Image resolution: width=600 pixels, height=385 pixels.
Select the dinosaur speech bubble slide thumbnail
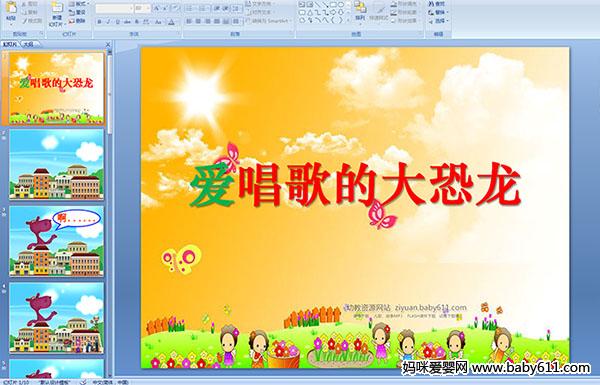56,241
